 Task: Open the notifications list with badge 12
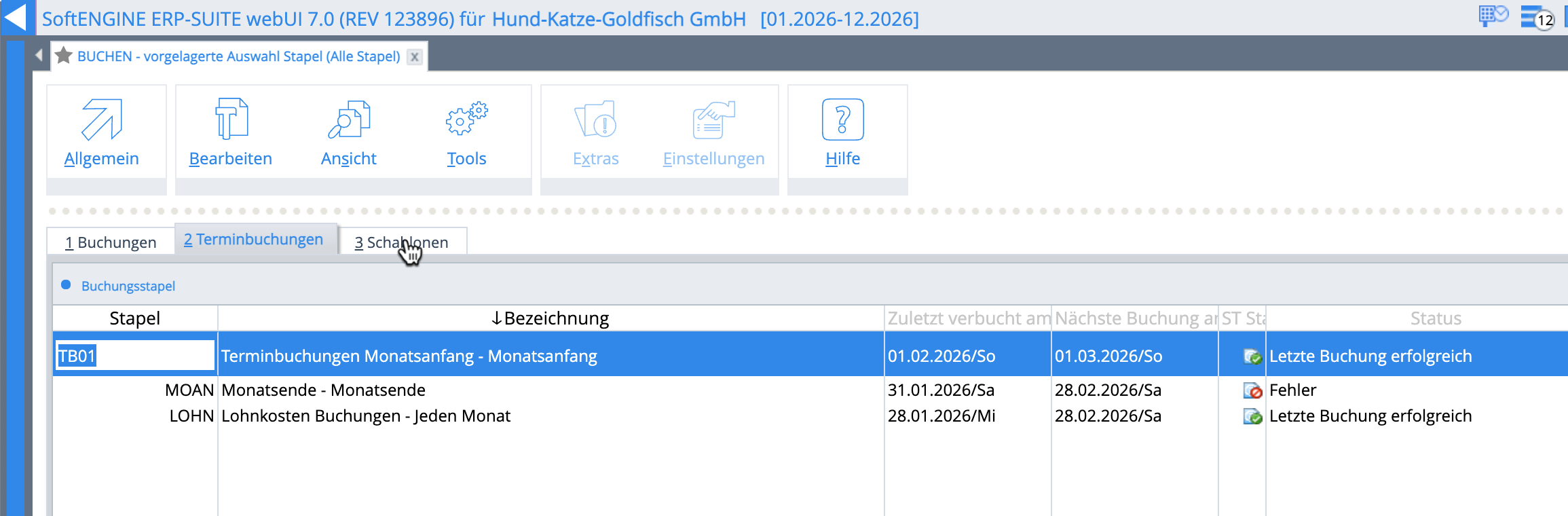[x=1536, y=18]
